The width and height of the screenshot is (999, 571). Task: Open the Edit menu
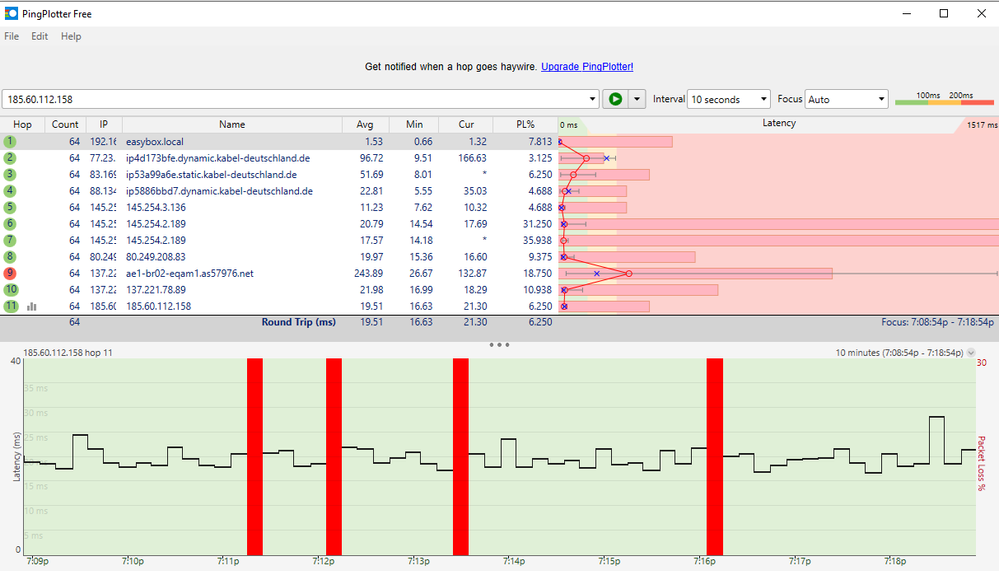tap(40, 36)
